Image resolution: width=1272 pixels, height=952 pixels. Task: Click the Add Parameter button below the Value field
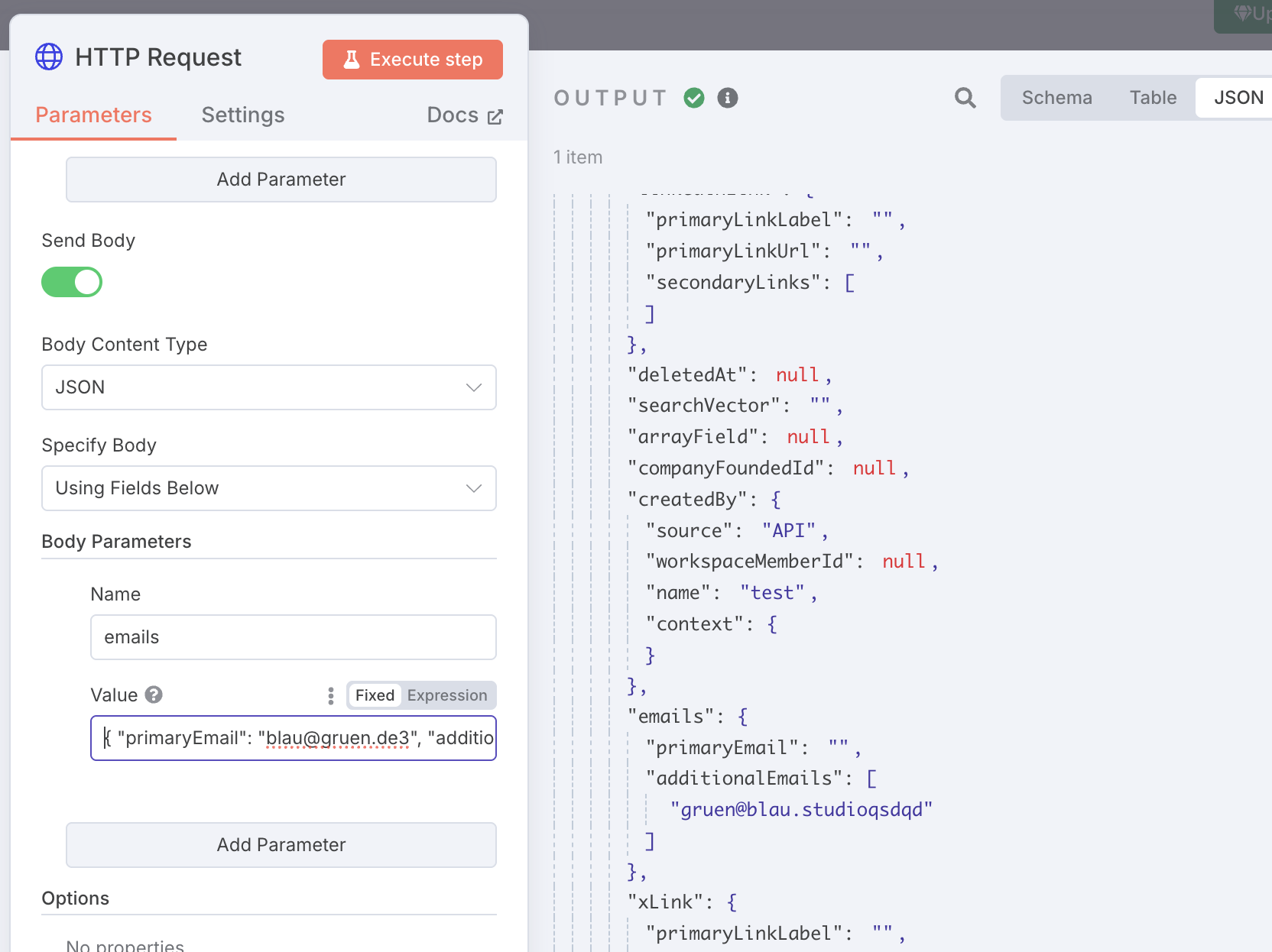281,845
